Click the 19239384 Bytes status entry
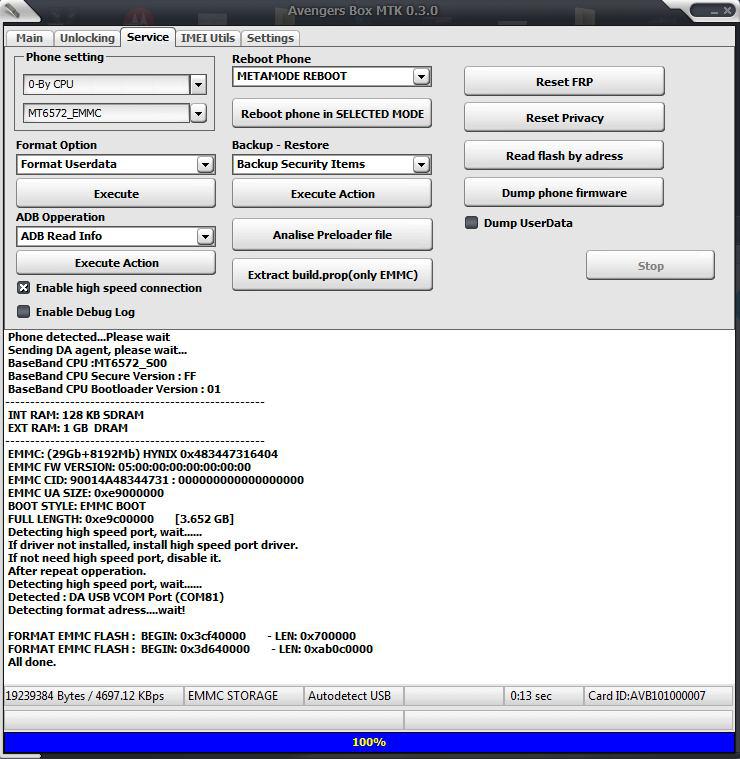This screenshot has height=759, width=740. pos(93,696)
